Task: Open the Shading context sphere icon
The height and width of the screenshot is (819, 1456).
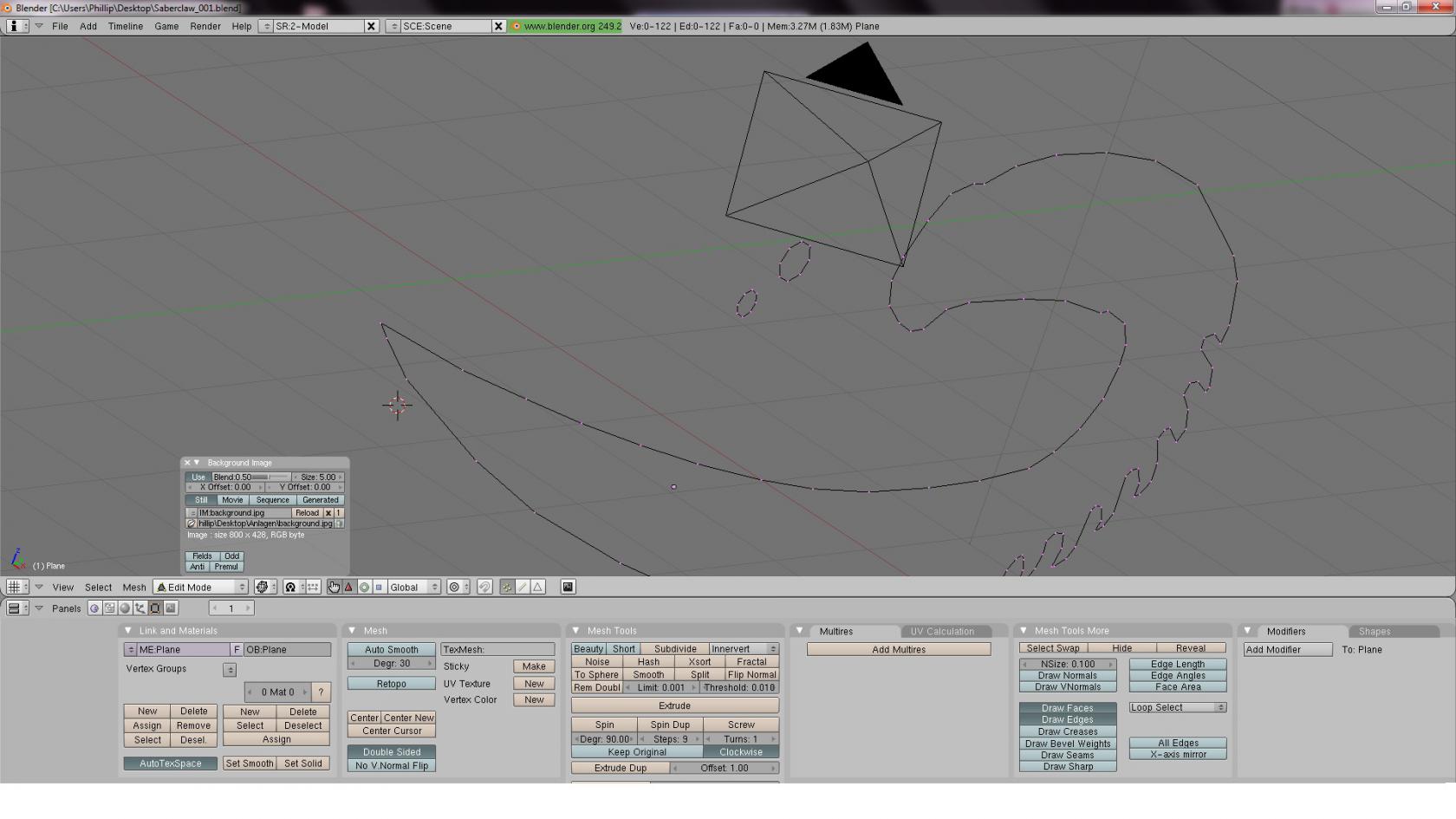Action: pyautogui.click(x=125, y=608)
